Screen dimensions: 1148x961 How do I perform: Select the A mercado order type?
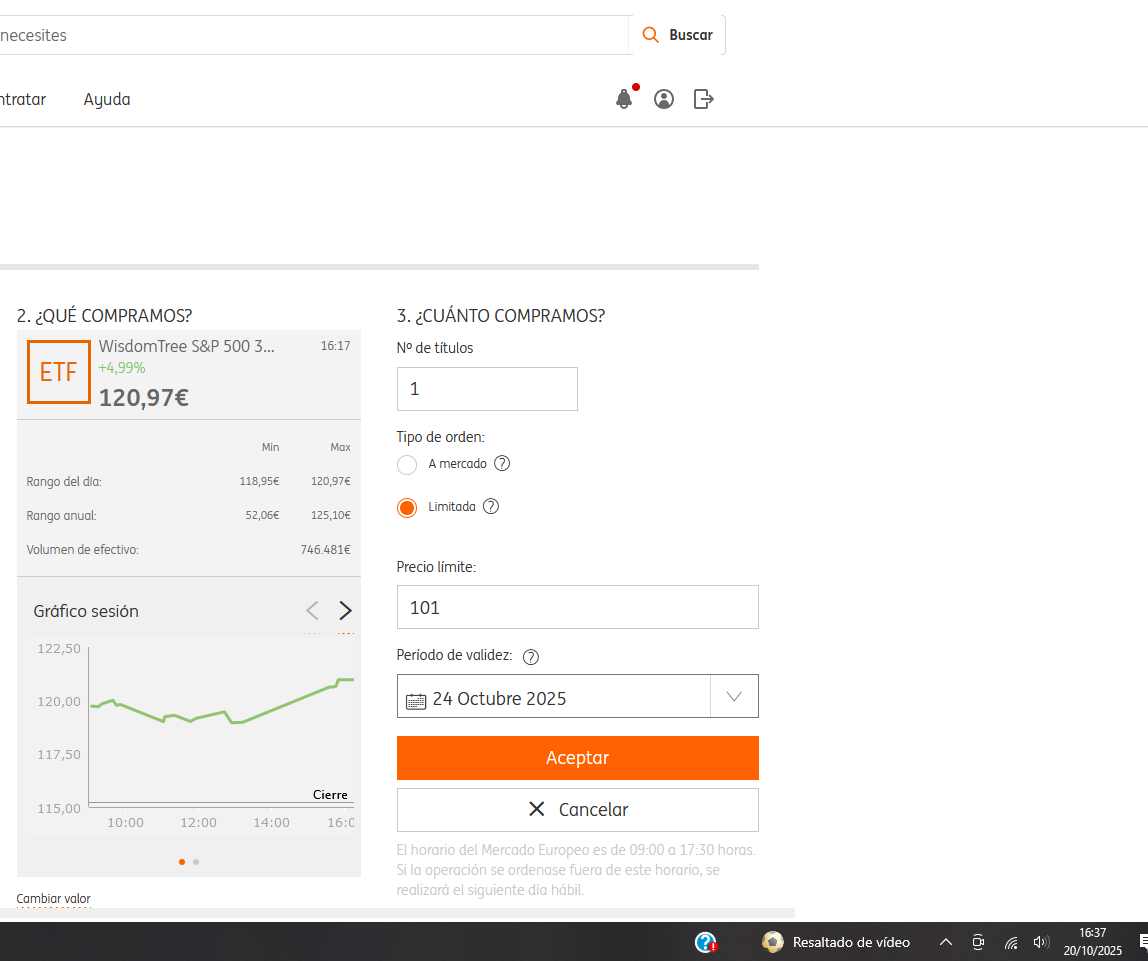click(x=407, y=465)
